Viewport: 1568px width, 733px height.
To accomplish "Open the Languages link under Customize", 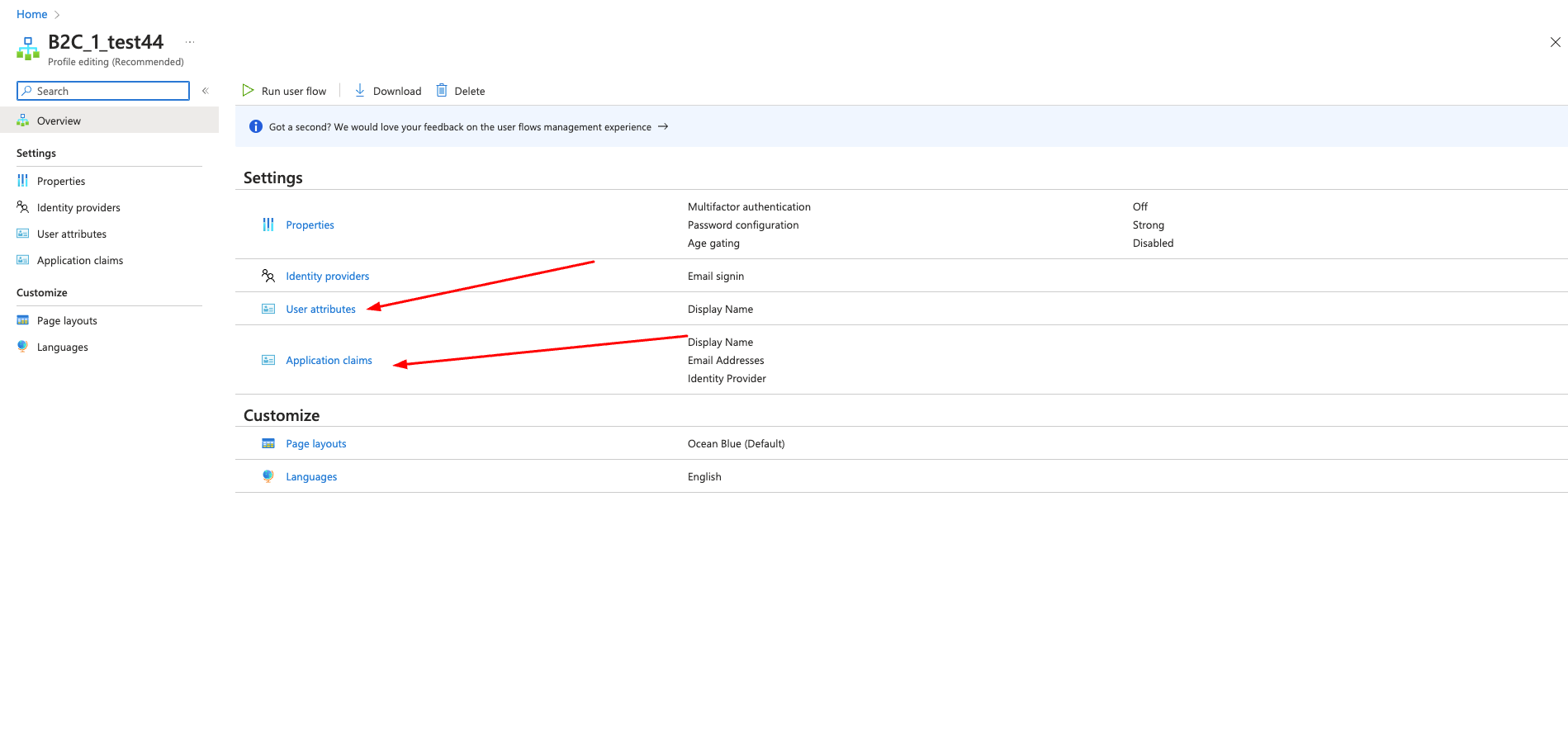I will [x=311, y=476].
